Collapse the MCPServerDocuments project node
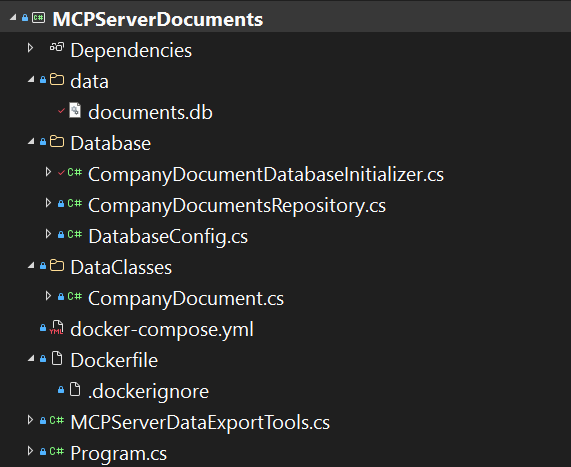Viewport: 571px width, 467px height. (x=13, y=17)
